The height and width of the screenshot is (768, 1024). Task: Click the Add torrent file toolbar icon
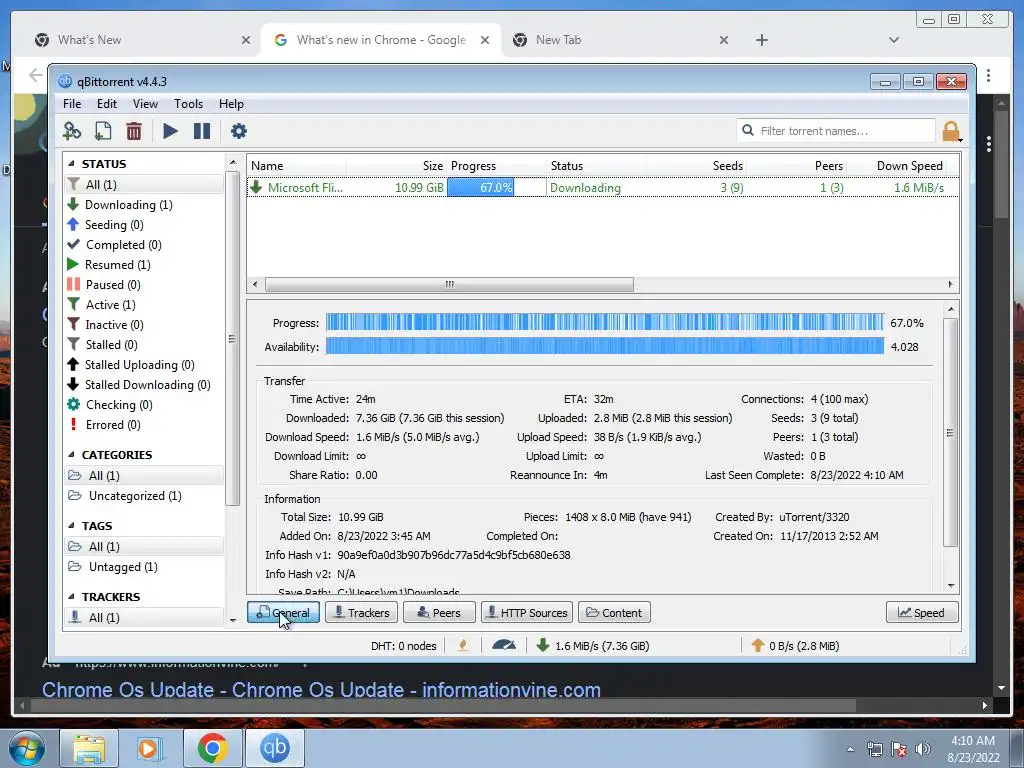click(x=103, y=131)
